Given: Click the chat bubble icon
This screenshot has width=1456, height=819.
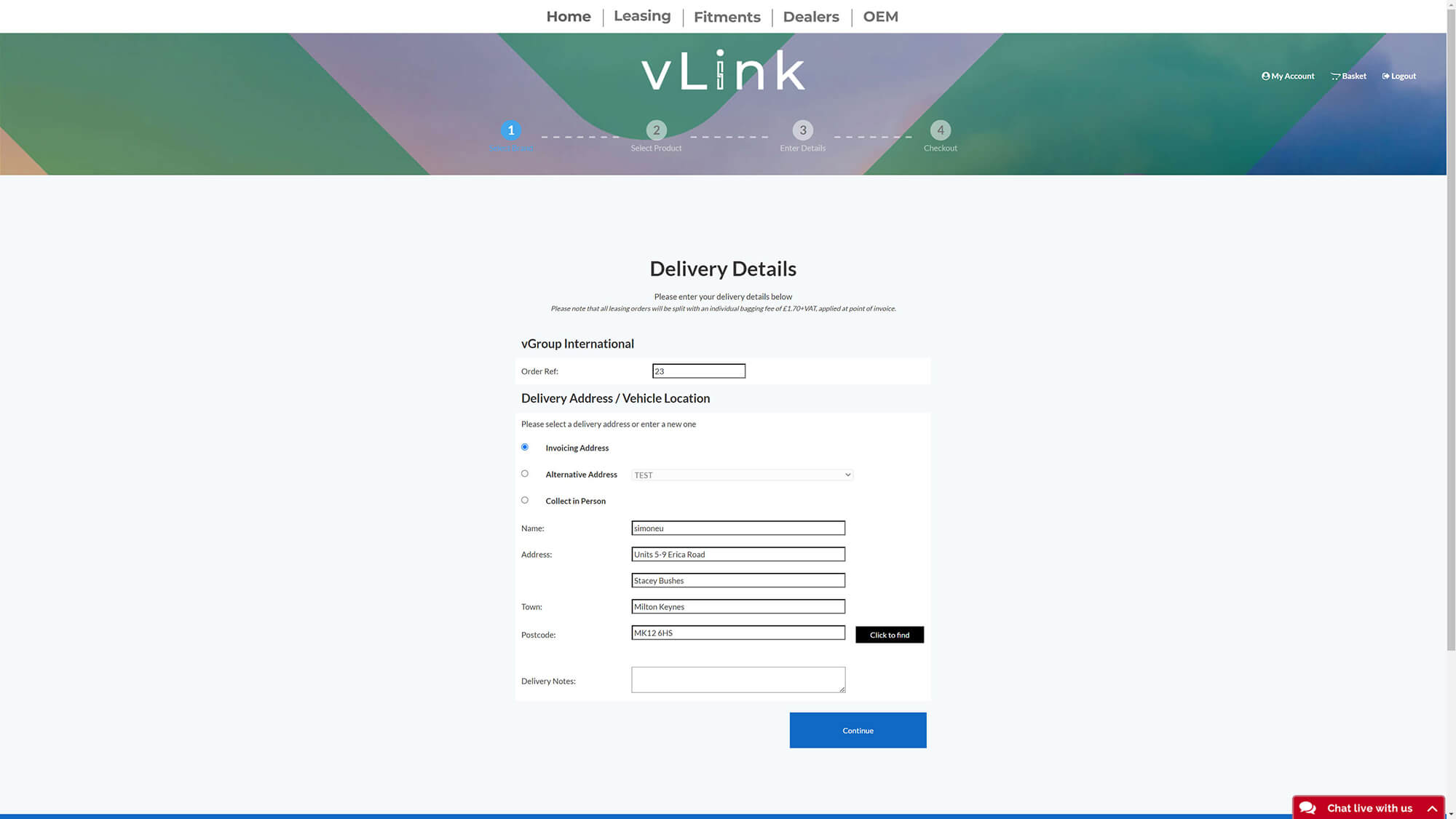Looking at the screenshot, I should coord(1307,807).
